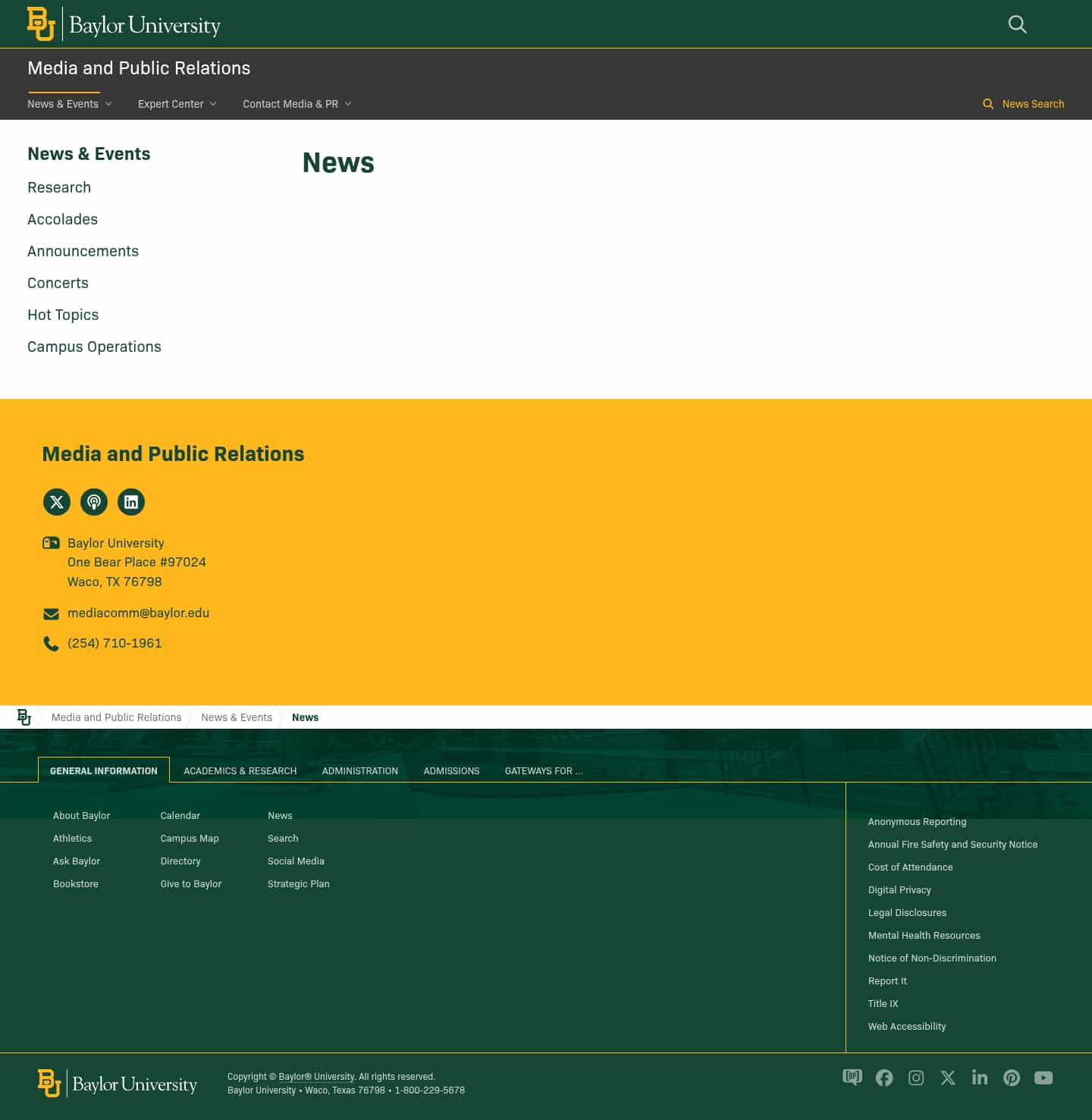Screen dimensions: 1092x1120
Task: Open the footer X icon
Action: [x=948, y=1078]
